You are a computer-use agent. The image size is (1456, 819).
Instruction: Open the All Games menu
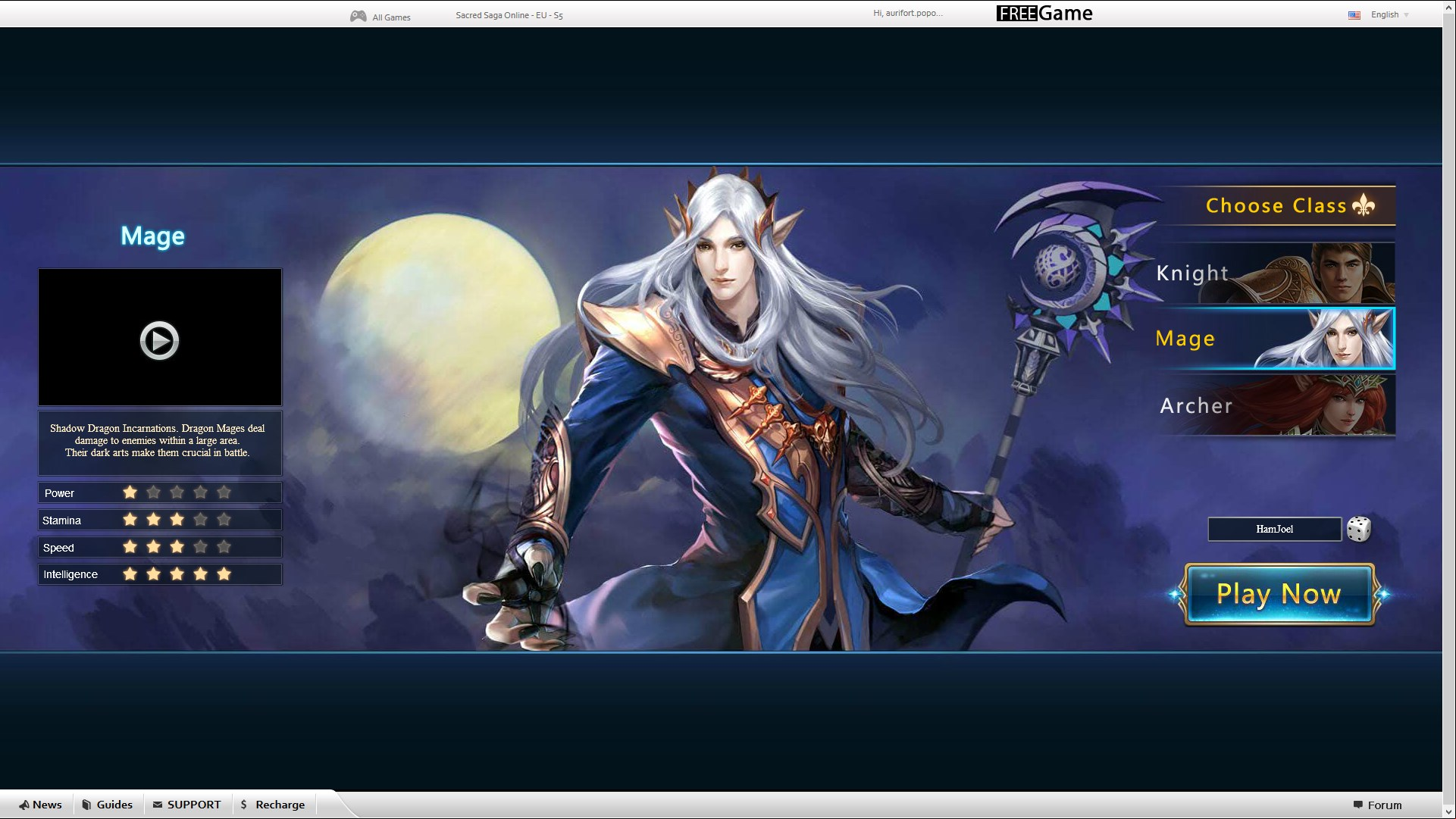coord(391,17)
